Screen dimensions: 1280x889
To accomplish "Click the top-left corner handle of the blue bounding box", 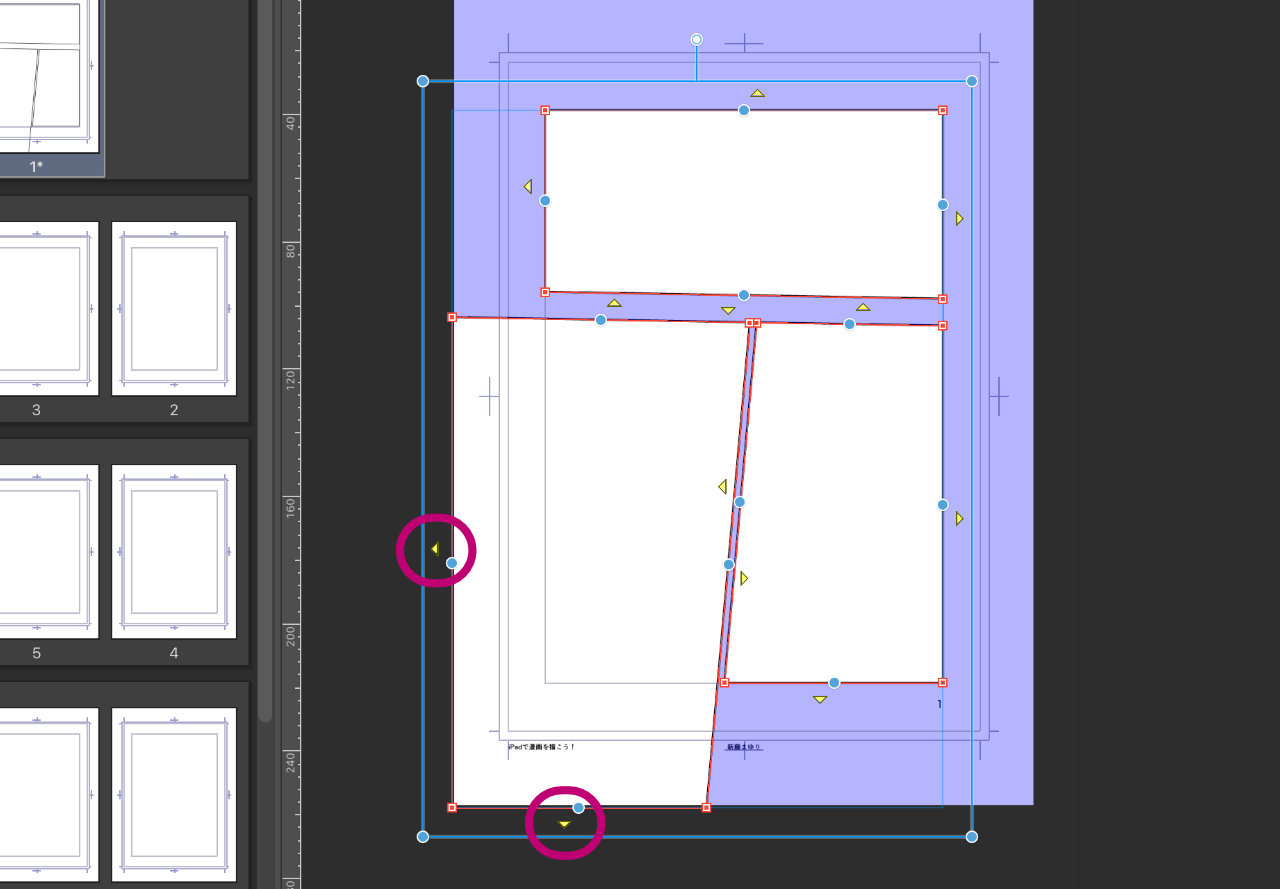I will tap(423, 81).
